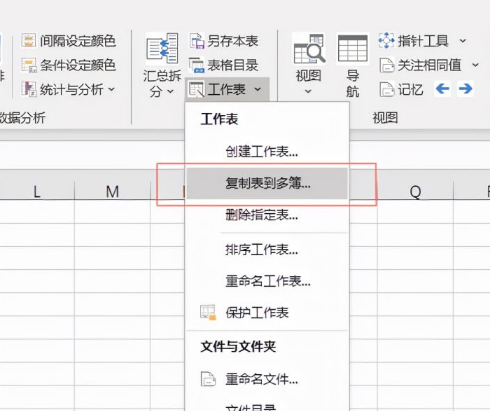490x411 pixels.
Task: Select column L header
Action: [37, 191]
